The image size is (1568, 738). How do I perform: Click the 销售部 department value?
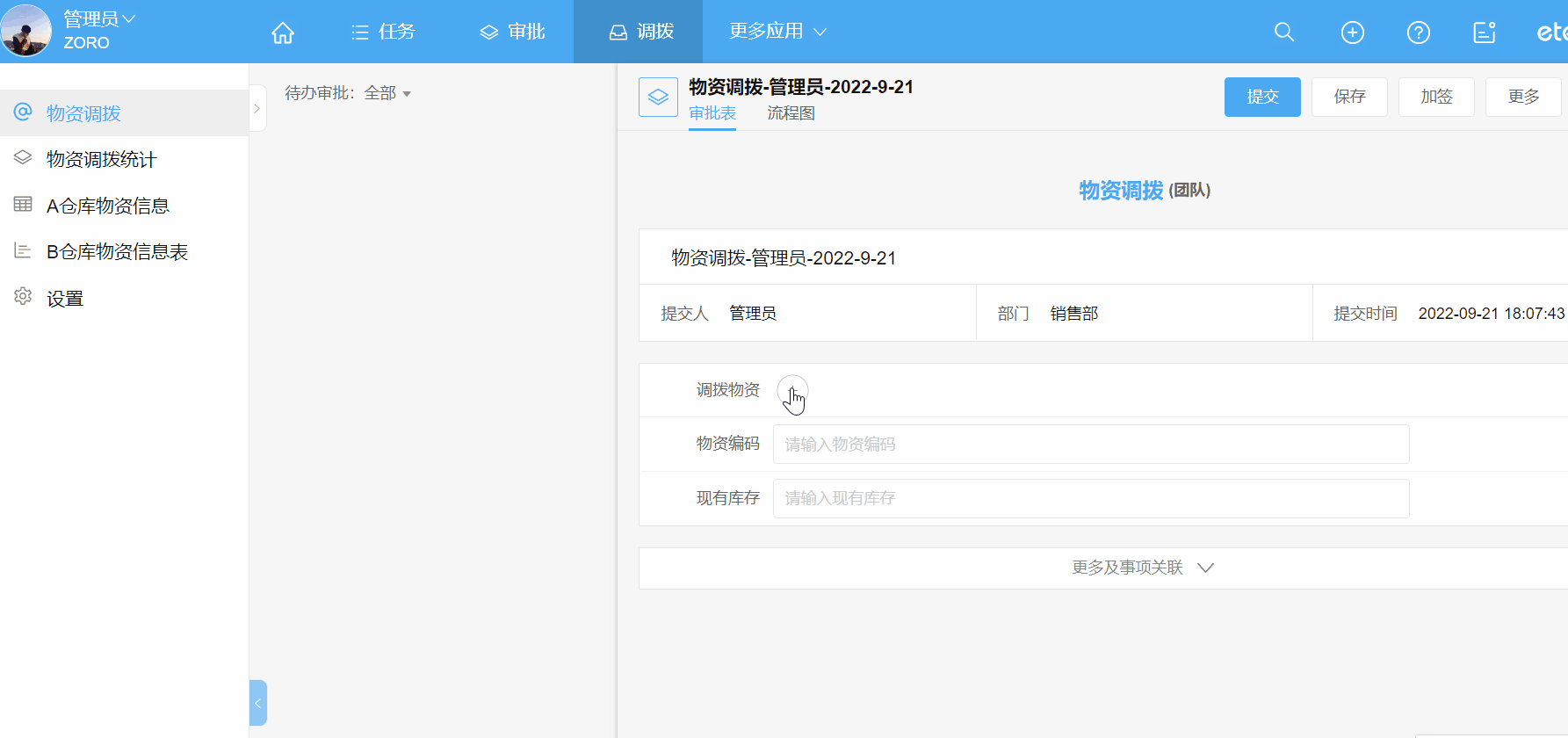(1073, 314)
